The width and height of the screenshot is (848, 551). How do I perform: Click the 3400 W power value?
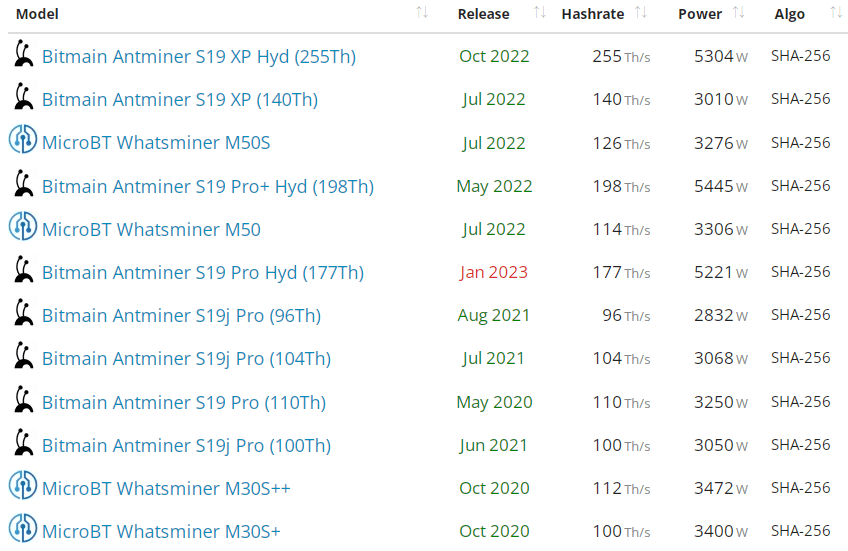click(721, 532)
